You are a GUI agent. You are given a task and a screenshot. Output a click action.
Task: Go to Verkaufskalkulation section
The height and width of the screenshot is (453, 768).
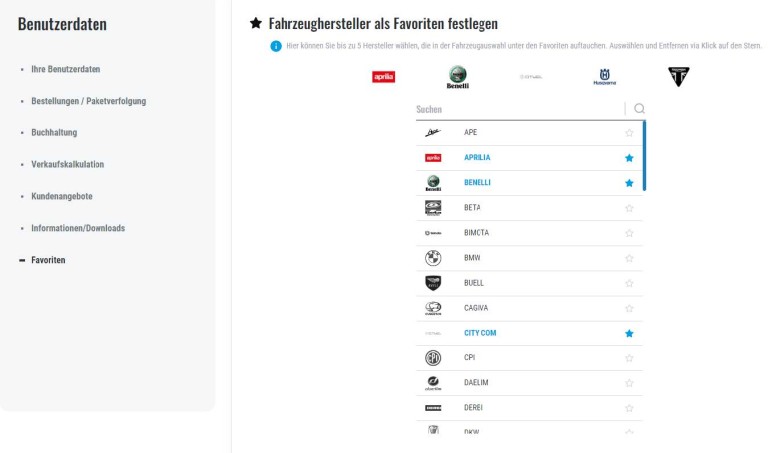point(68,164)
